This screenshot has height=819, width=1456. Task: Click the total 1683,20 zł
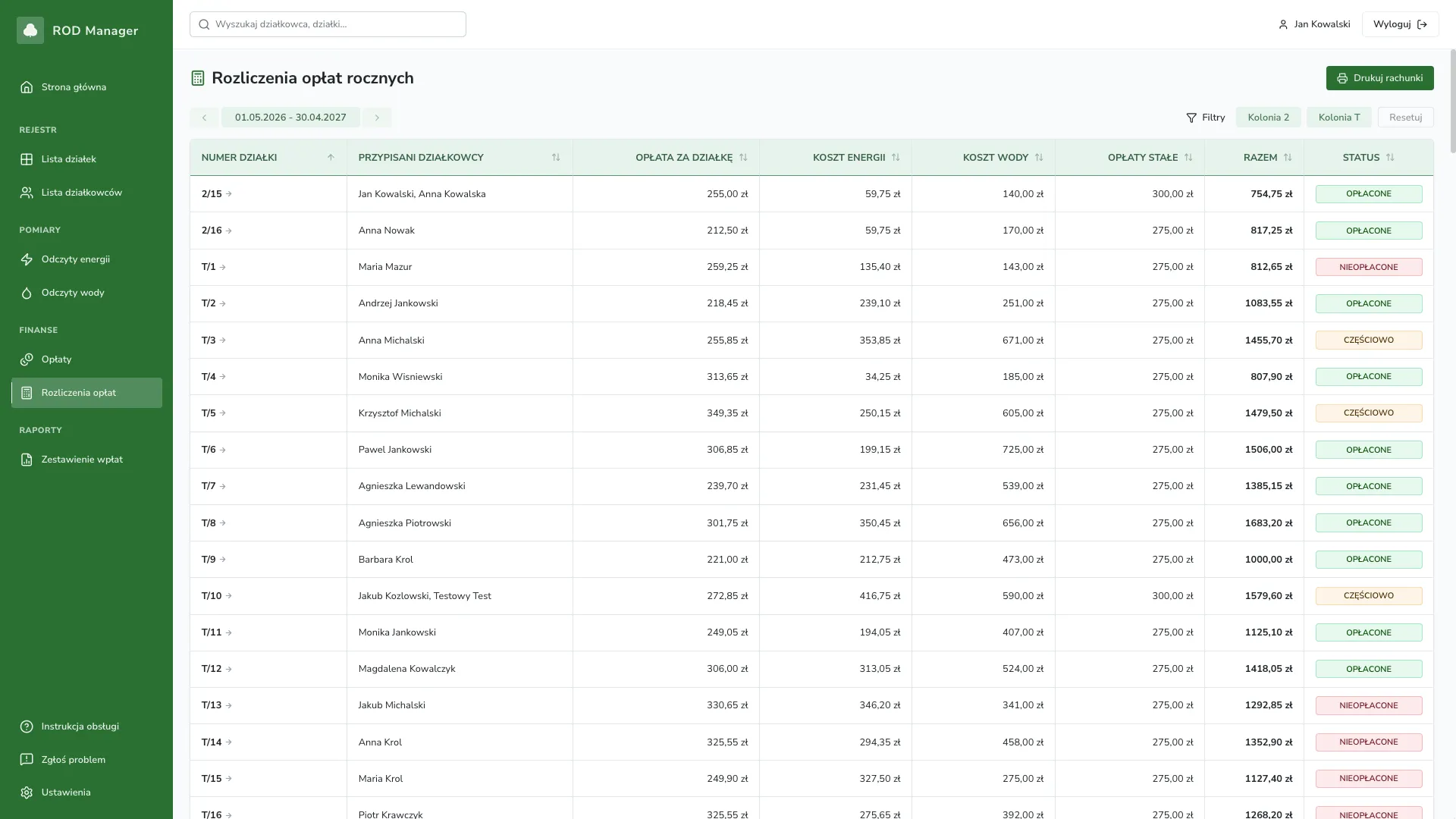[1269, 523]
